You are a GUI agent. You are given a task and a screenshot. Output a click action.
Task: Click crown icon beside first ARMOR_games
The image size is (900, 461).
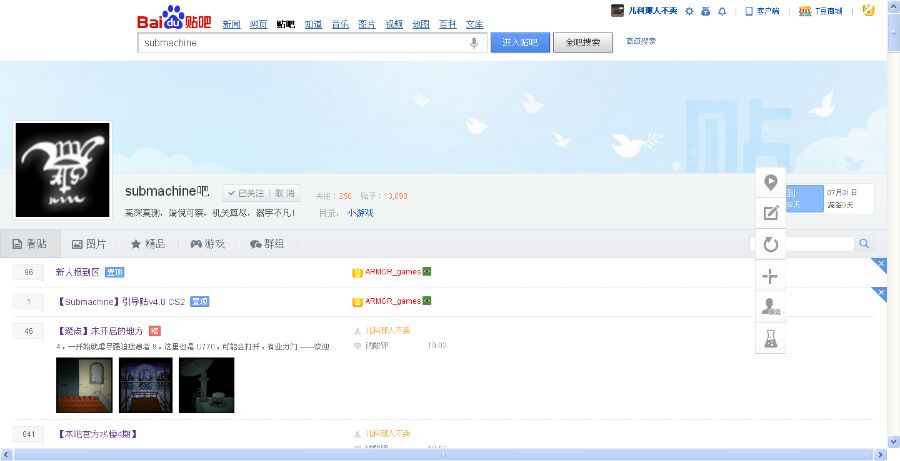coord(358,273)
